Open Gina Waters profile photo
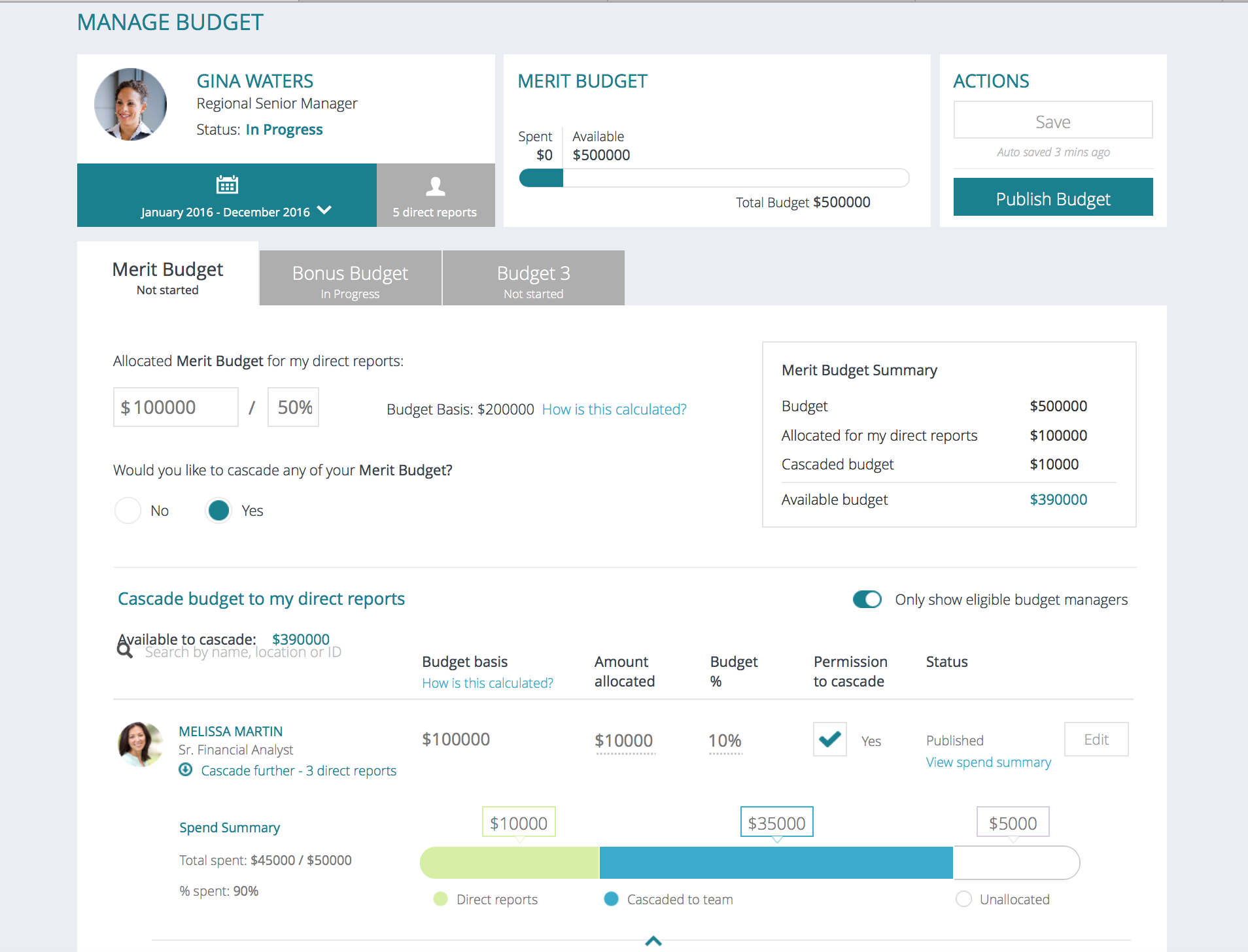The image size is (1248, 952). (130, 104)
